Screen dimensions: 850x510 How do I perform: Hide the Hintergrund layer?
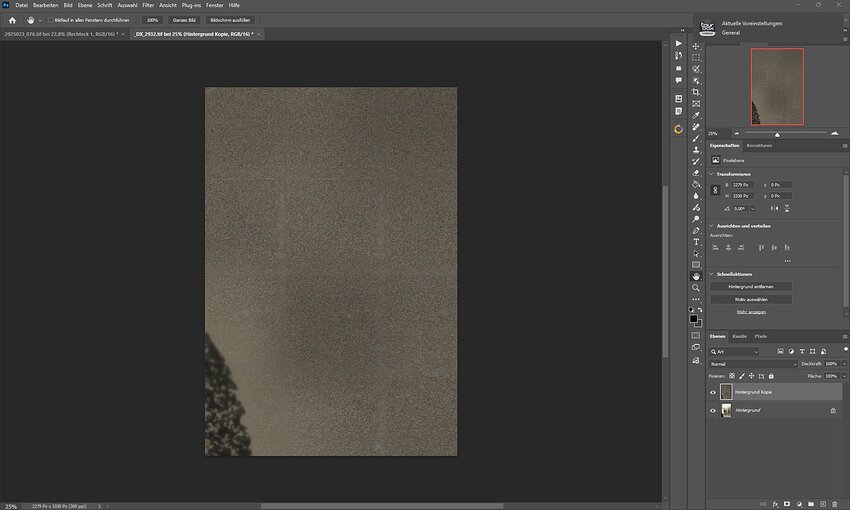(713, 411)
